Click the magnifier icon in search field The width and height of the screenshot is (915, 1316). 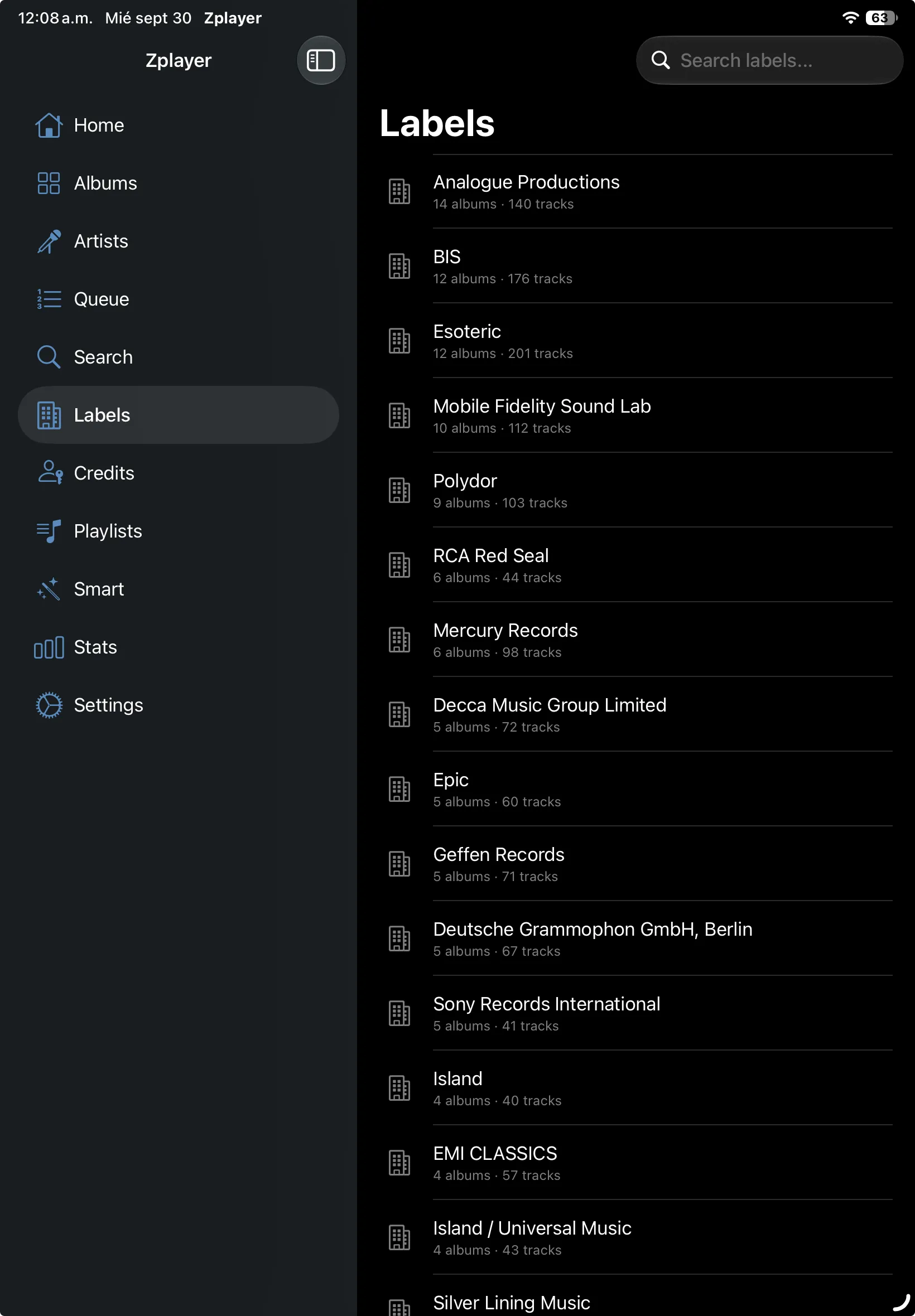click(661, 60)
